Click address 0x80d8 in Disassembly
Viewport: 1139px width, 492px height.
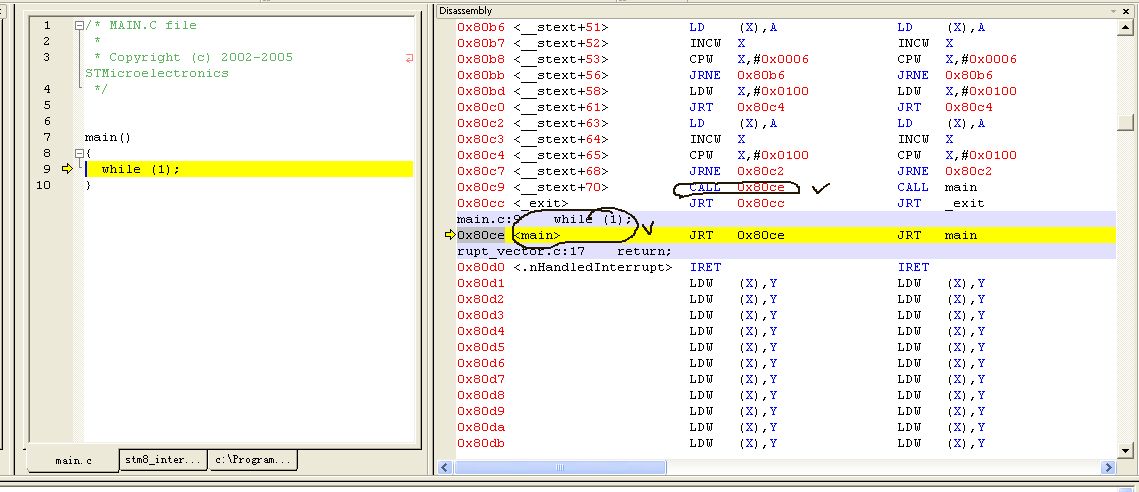coord(481,395)
